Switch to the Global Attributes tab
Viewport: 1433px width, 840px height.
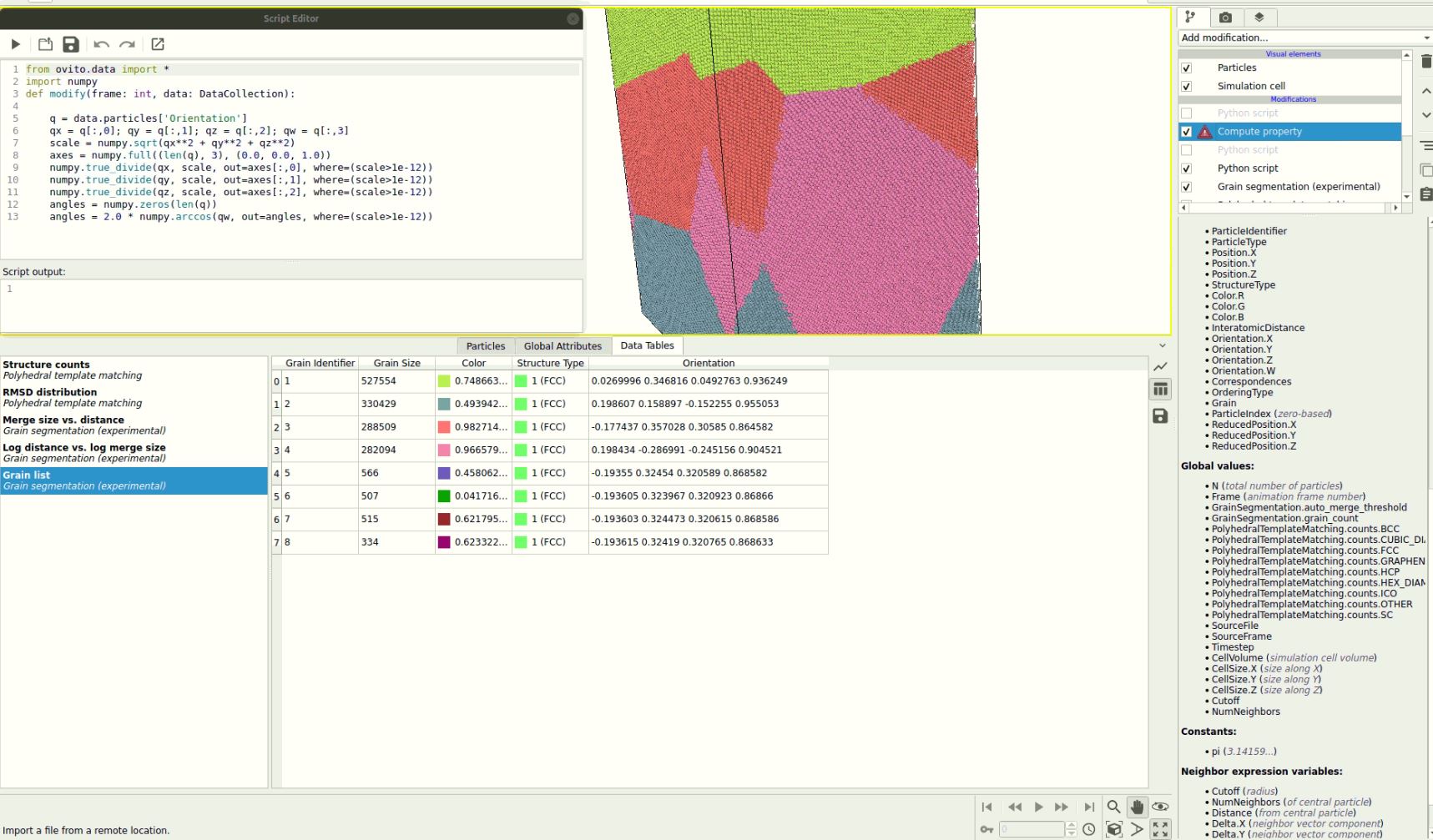pyautogui.click(x=563, y=345)
